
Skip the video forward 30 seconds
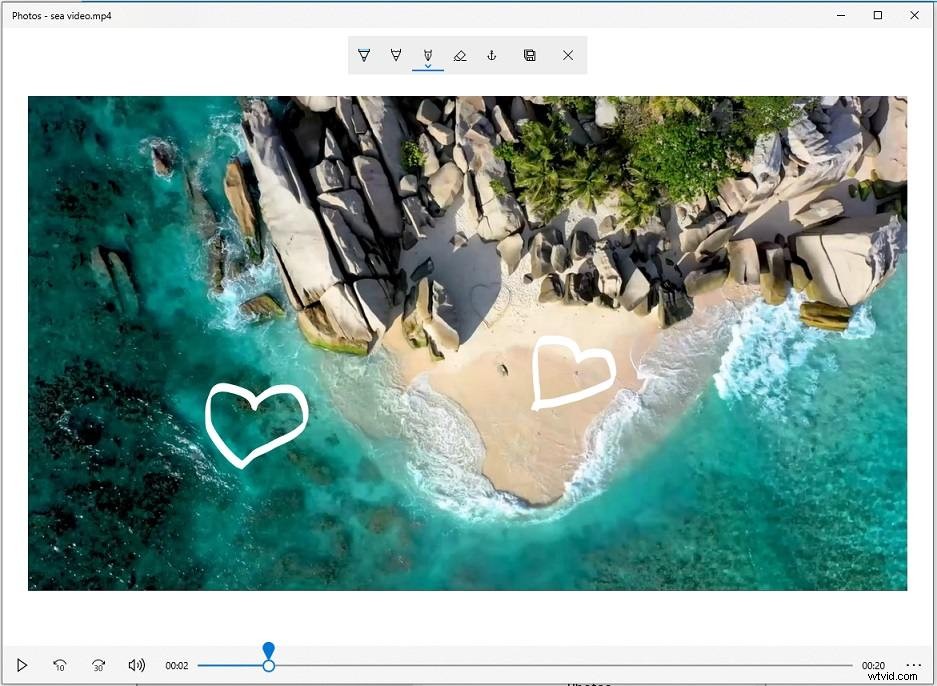click(x=98, y=664)
